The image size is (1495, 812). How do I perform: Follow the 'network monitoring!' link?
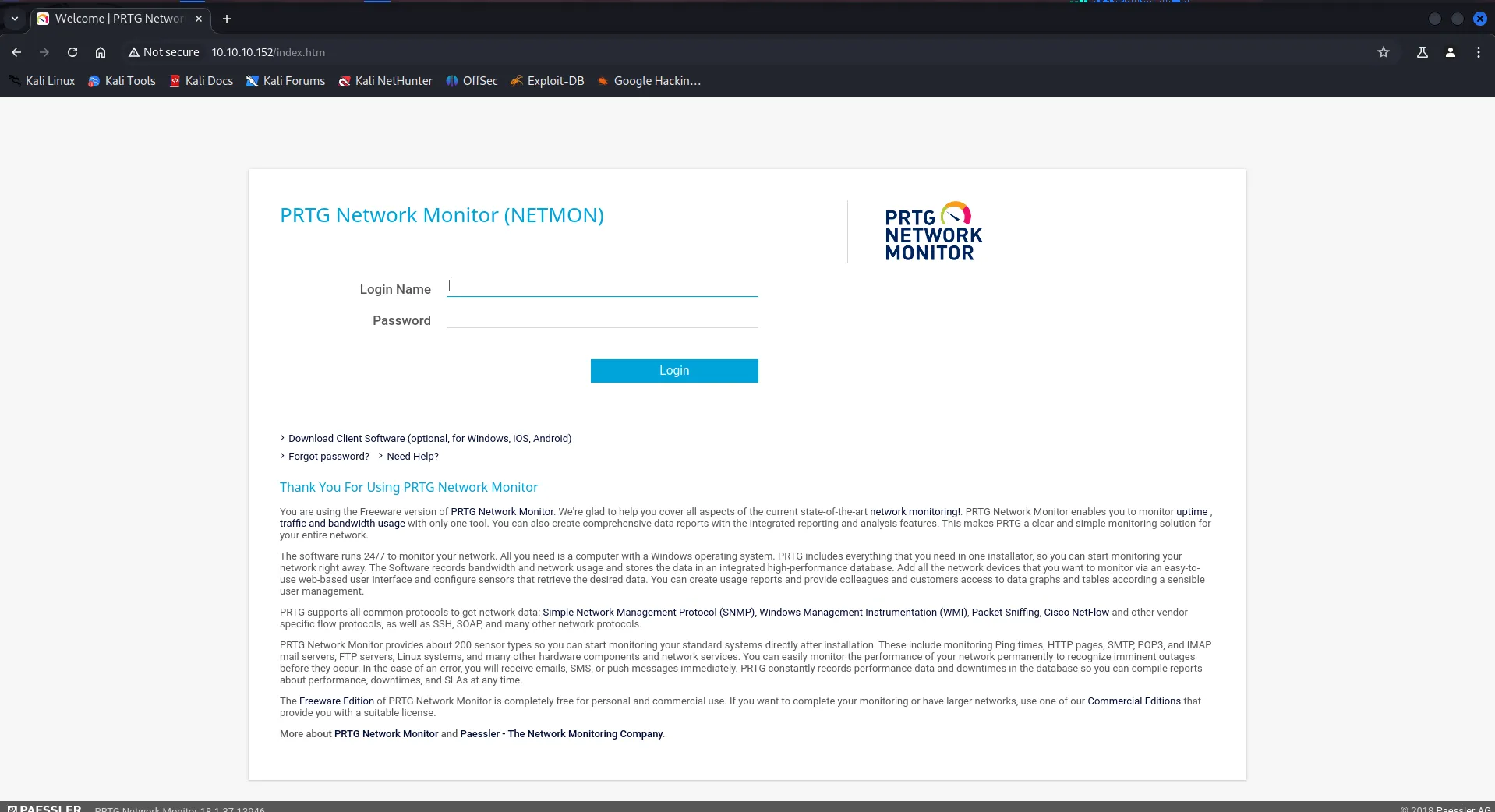(915, 512)
